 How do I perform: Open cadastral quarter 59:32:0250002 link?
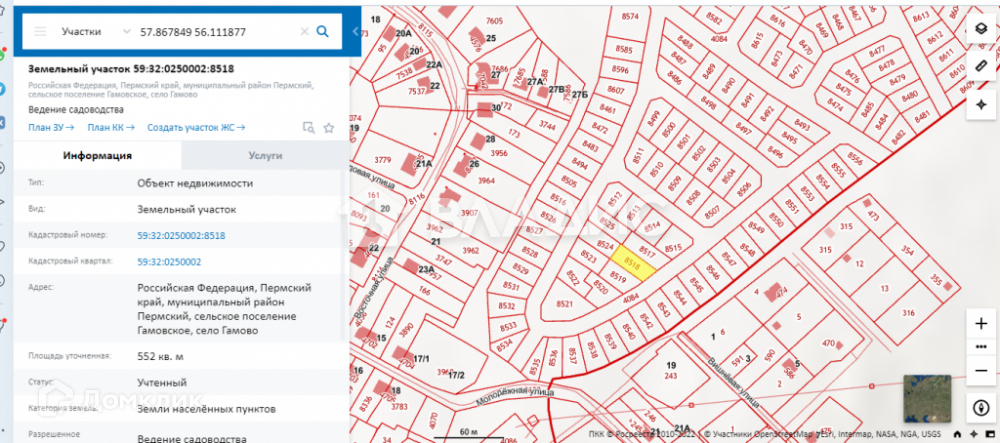(x=169, y=262)
